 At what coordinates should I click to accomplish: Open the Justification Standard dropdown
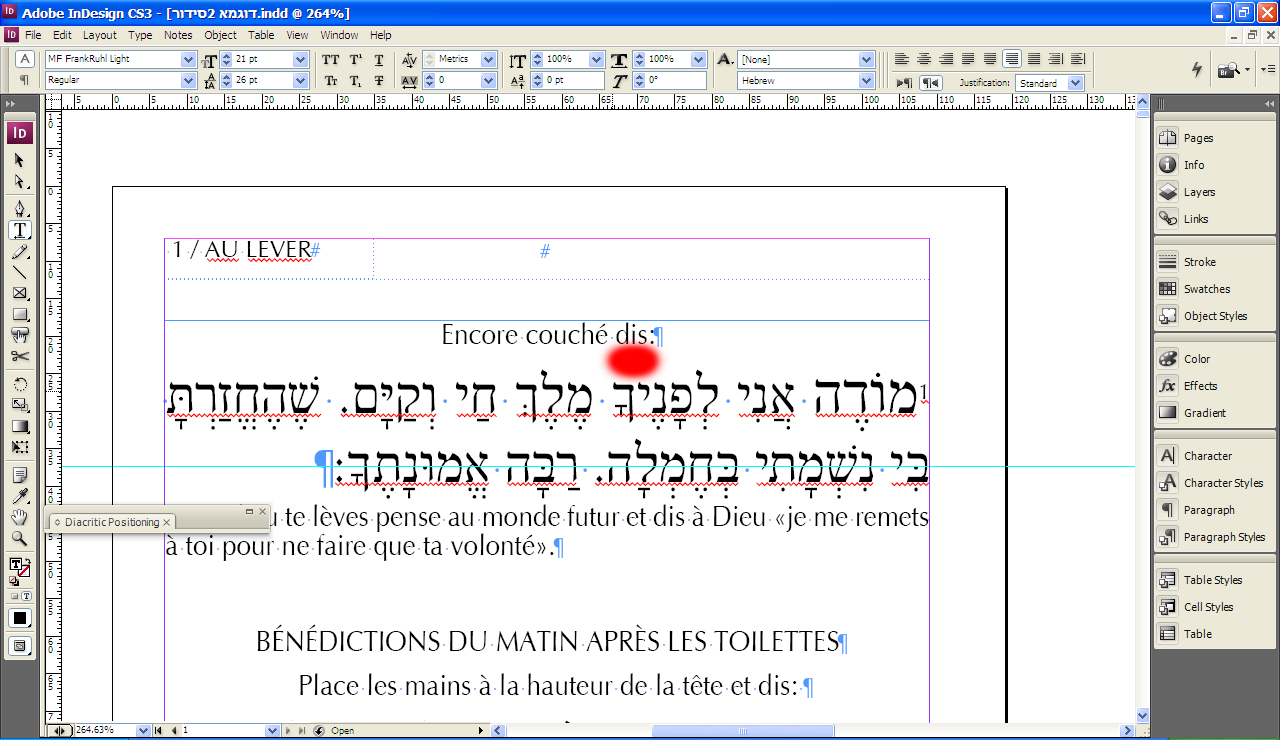[x=1076, y=84]
